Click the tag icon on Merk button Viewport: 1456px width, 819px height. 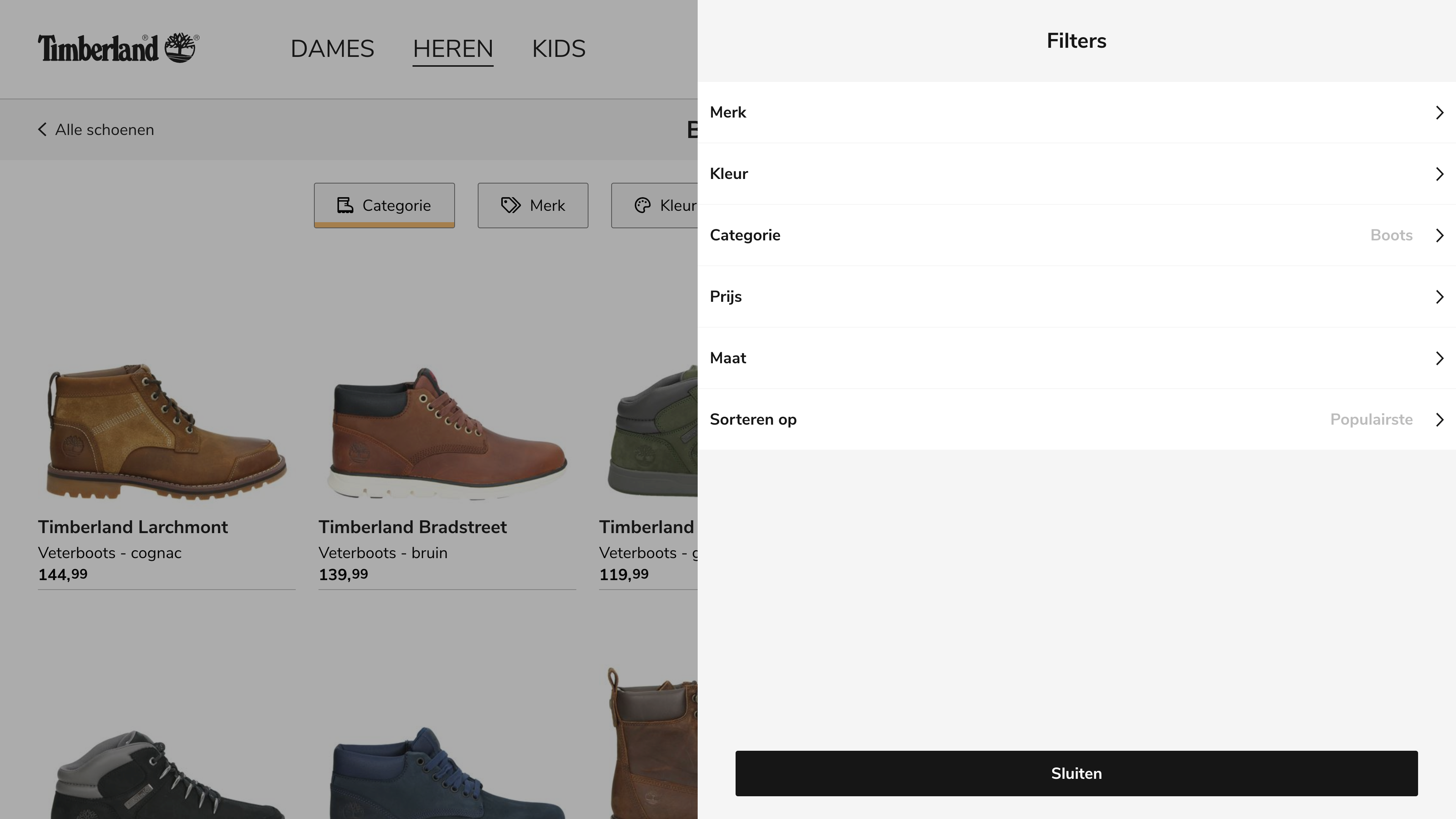pos(510,205)
